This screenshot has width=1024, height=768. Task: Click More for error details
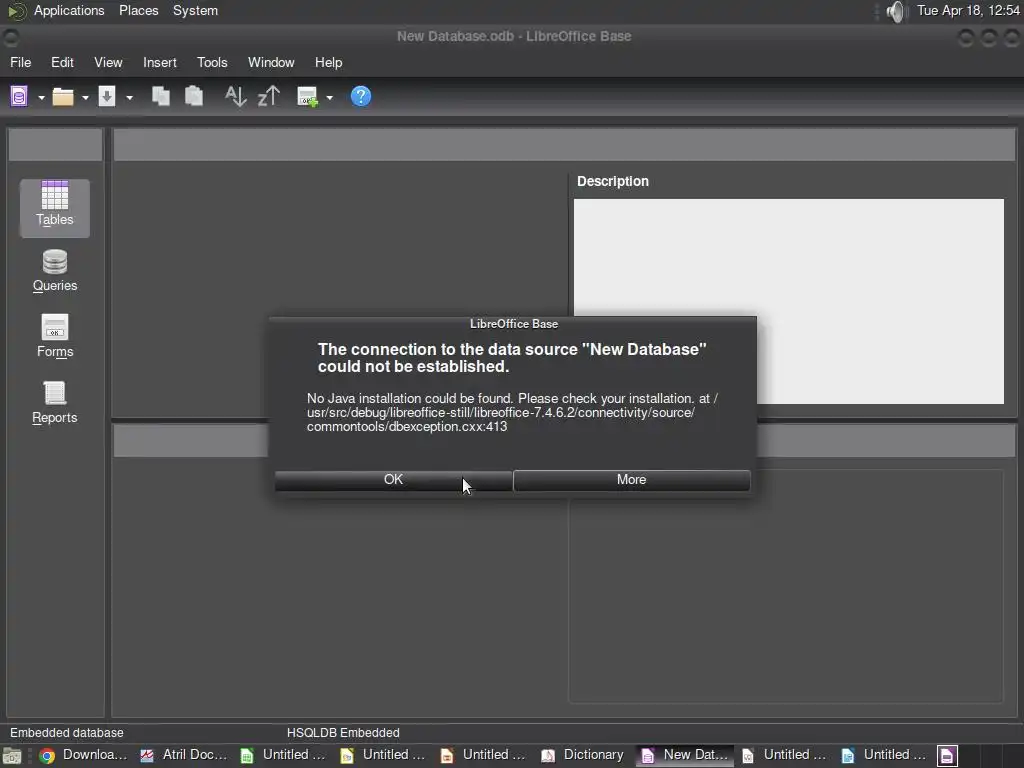(x=632, y=479)
